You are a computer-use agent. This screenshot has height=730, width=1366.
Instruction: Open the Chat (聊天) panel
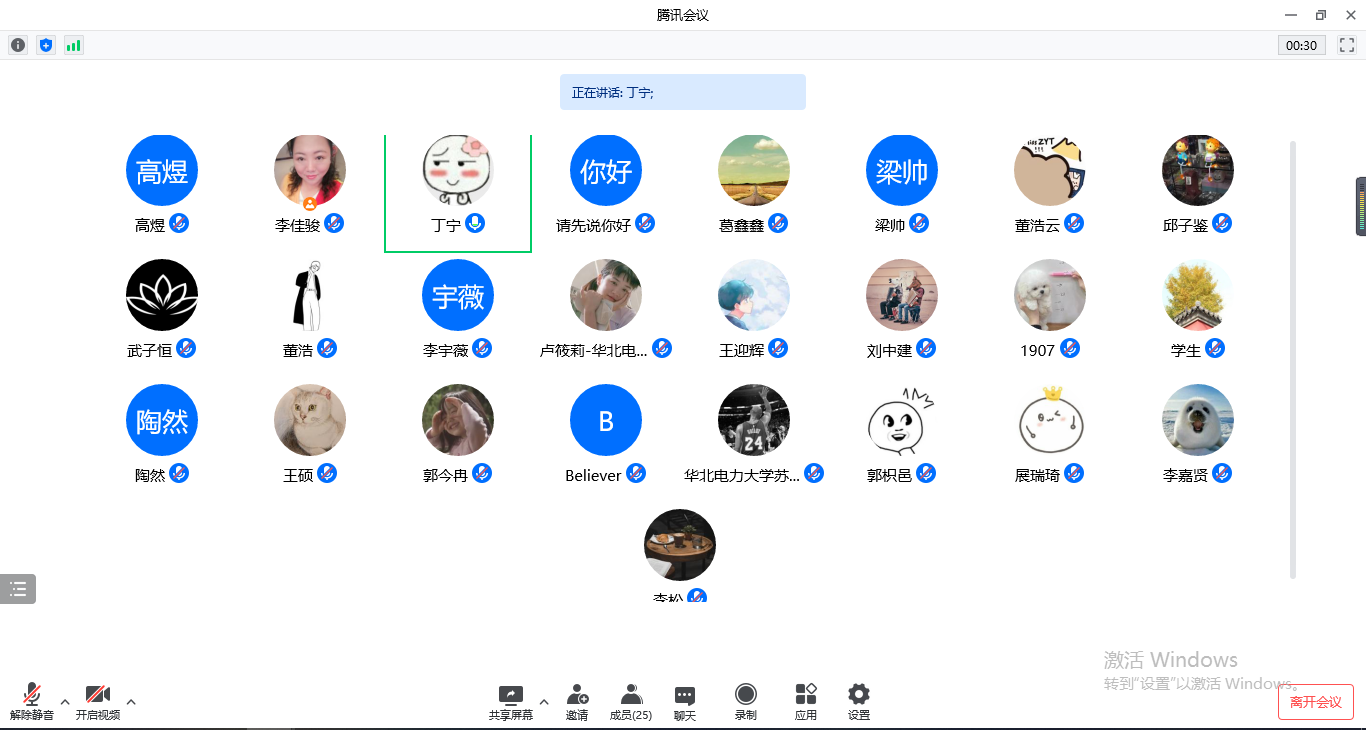click(x=685, y=702)
